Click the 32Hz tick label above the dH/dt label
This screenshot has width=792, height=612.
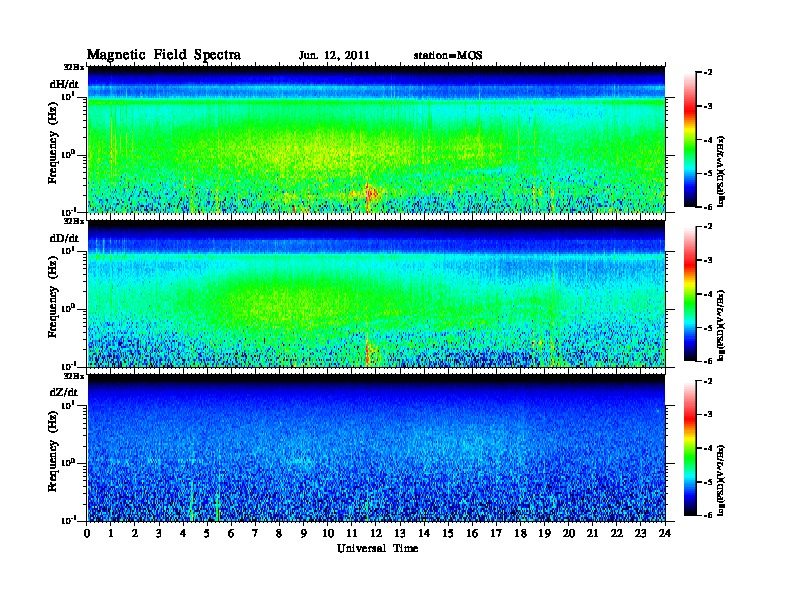coord(73,67)
